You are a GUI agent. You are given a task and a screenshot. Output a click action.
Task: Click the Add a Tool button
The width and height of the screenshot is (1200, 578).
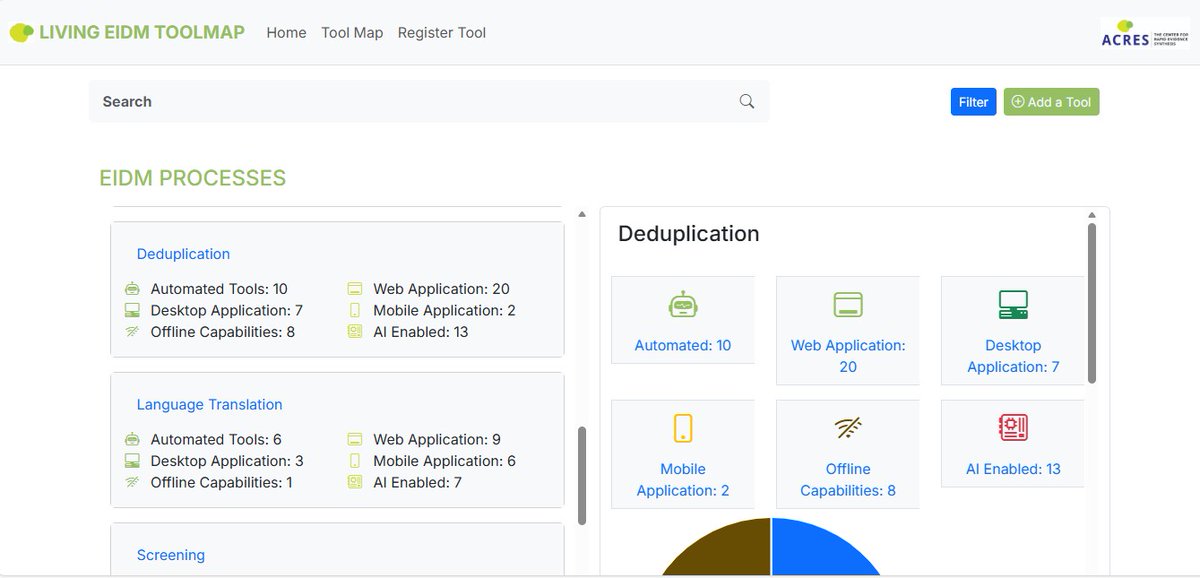coord(1051,101)
